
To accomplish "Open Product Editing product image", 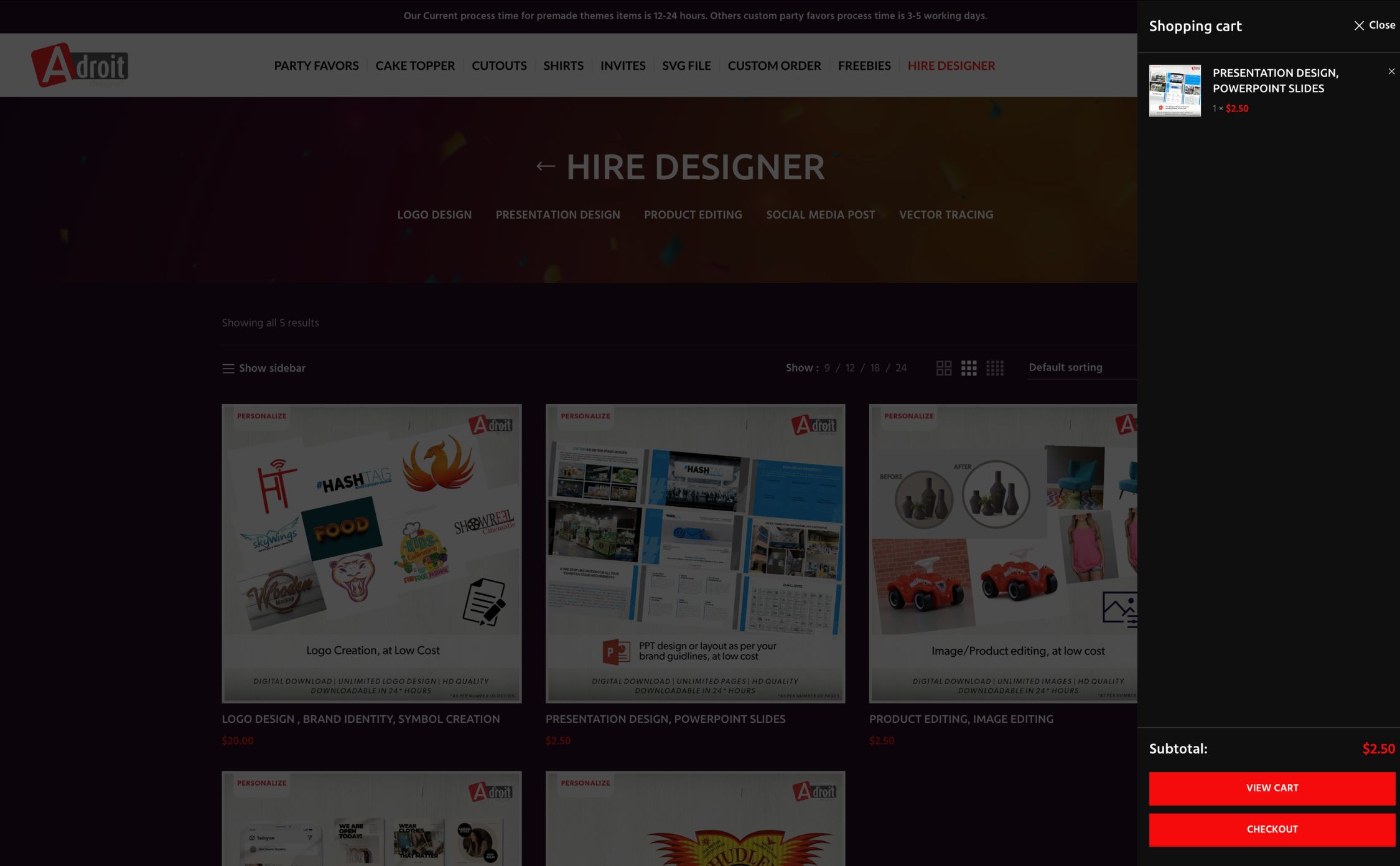I will 1003,553.
